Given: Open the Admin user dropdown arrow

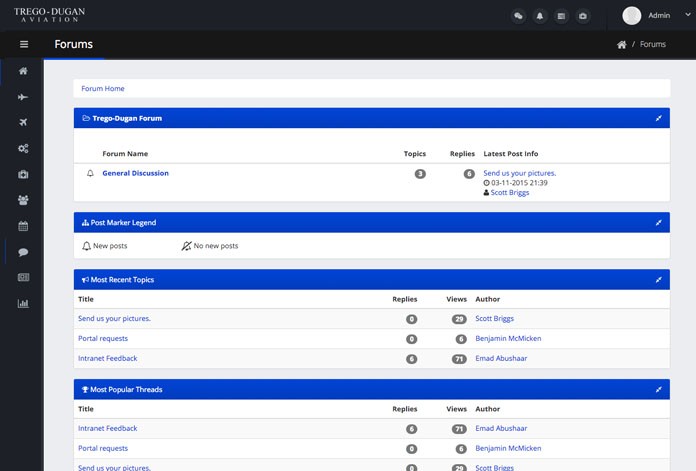Looking at the screenshot, I should (x=688, y=15).
